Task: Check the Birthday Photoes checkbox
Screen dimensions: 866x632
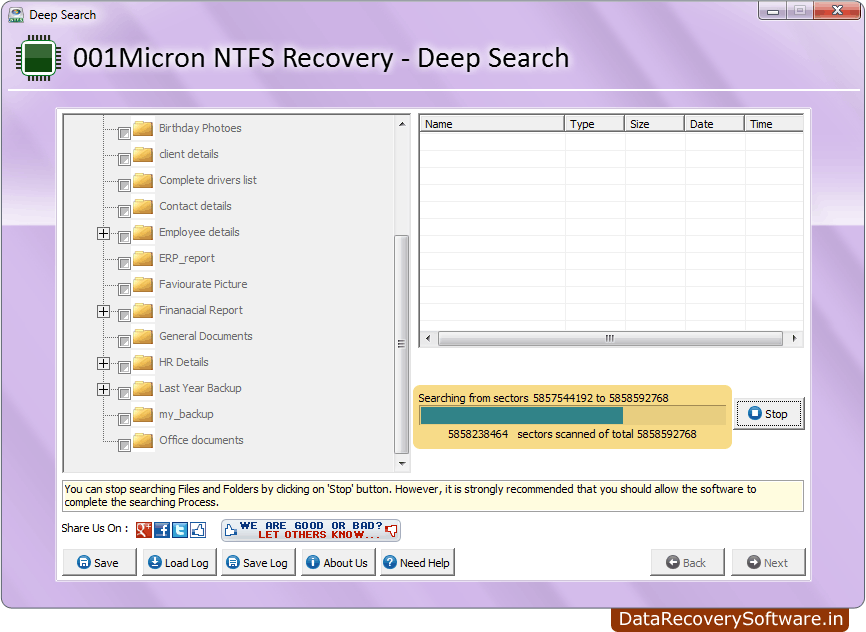Action: coord(124,134)
